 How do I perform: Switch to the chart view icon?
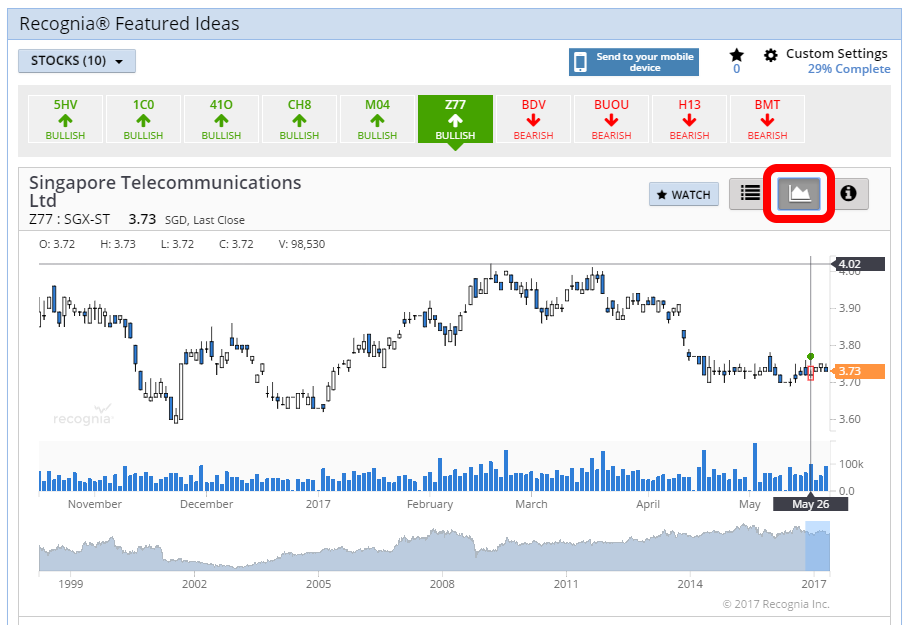click(798, 194)
